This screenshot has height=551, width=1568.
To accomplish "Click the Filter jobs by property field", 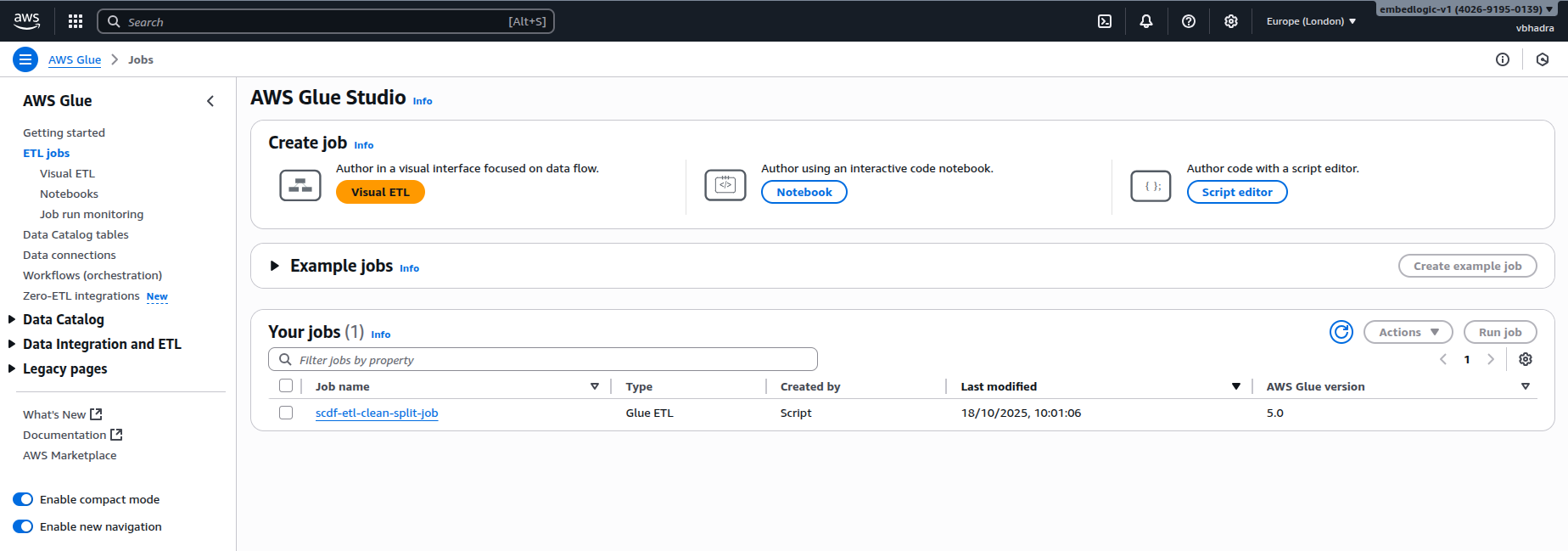I will pos(543,360).
